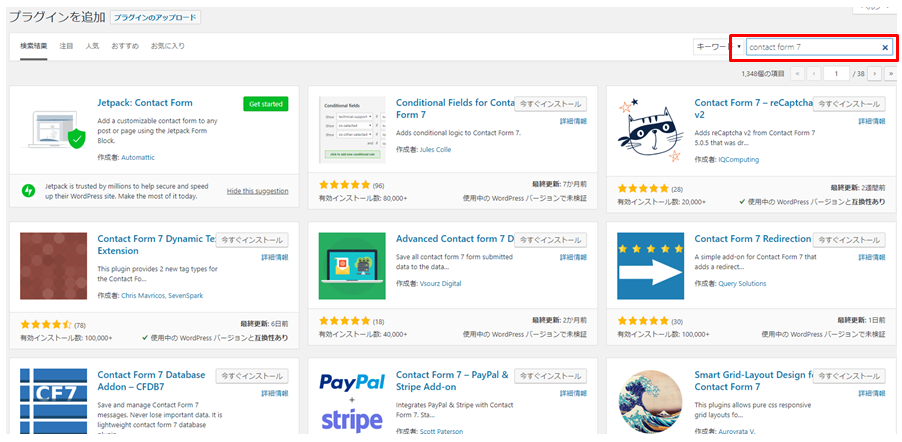Switch to the お気に入り tab

click(168, 46)
